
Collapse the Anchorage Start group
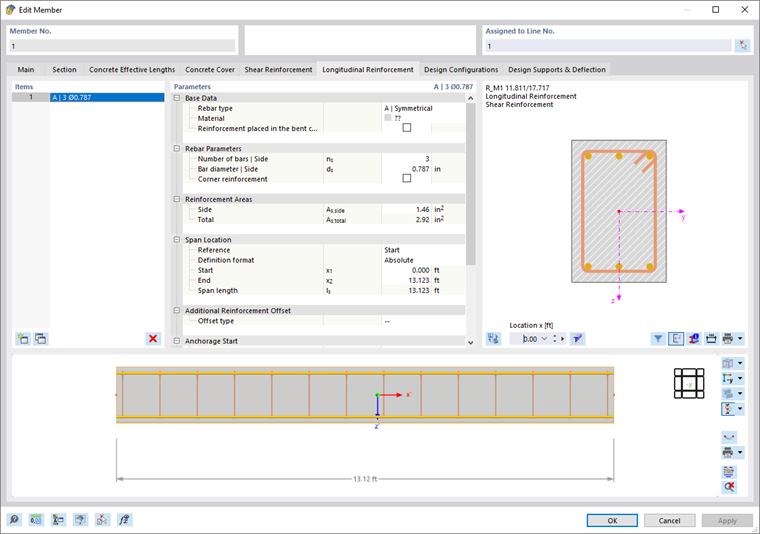coord(177,341)
